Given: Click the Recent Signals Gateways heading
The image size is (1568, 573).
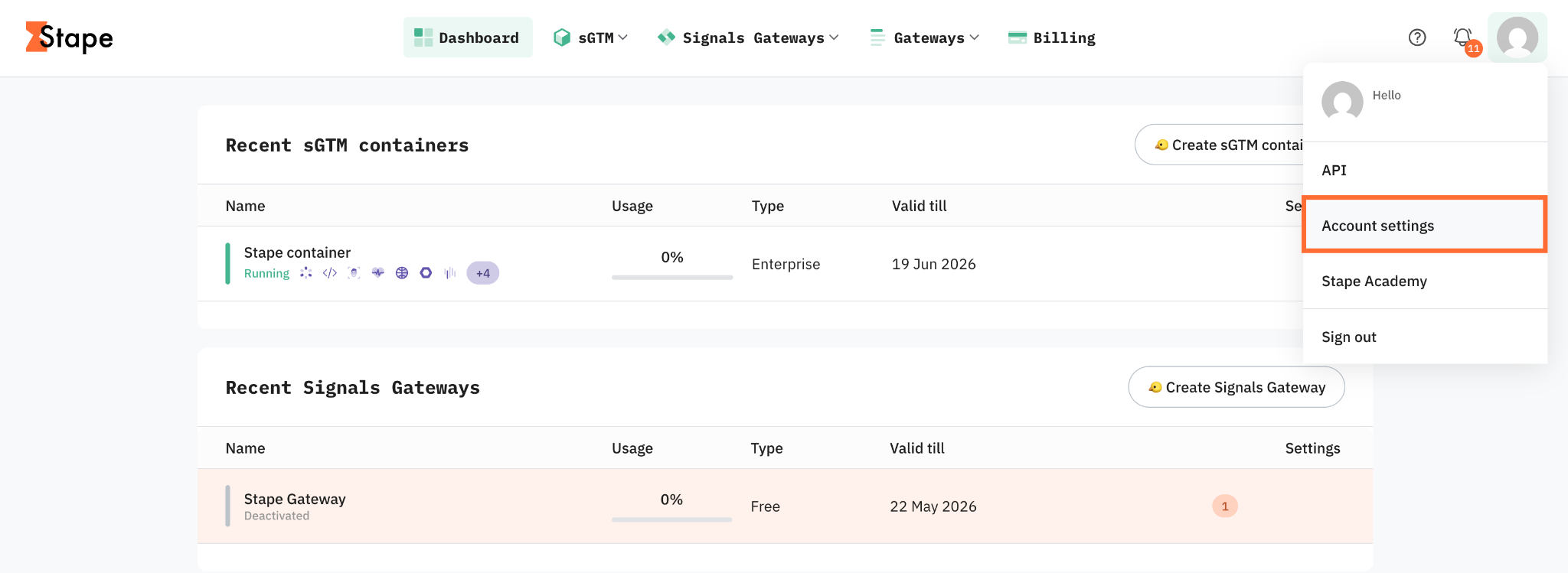Looking at the screenshot, I should click(353, 388).
